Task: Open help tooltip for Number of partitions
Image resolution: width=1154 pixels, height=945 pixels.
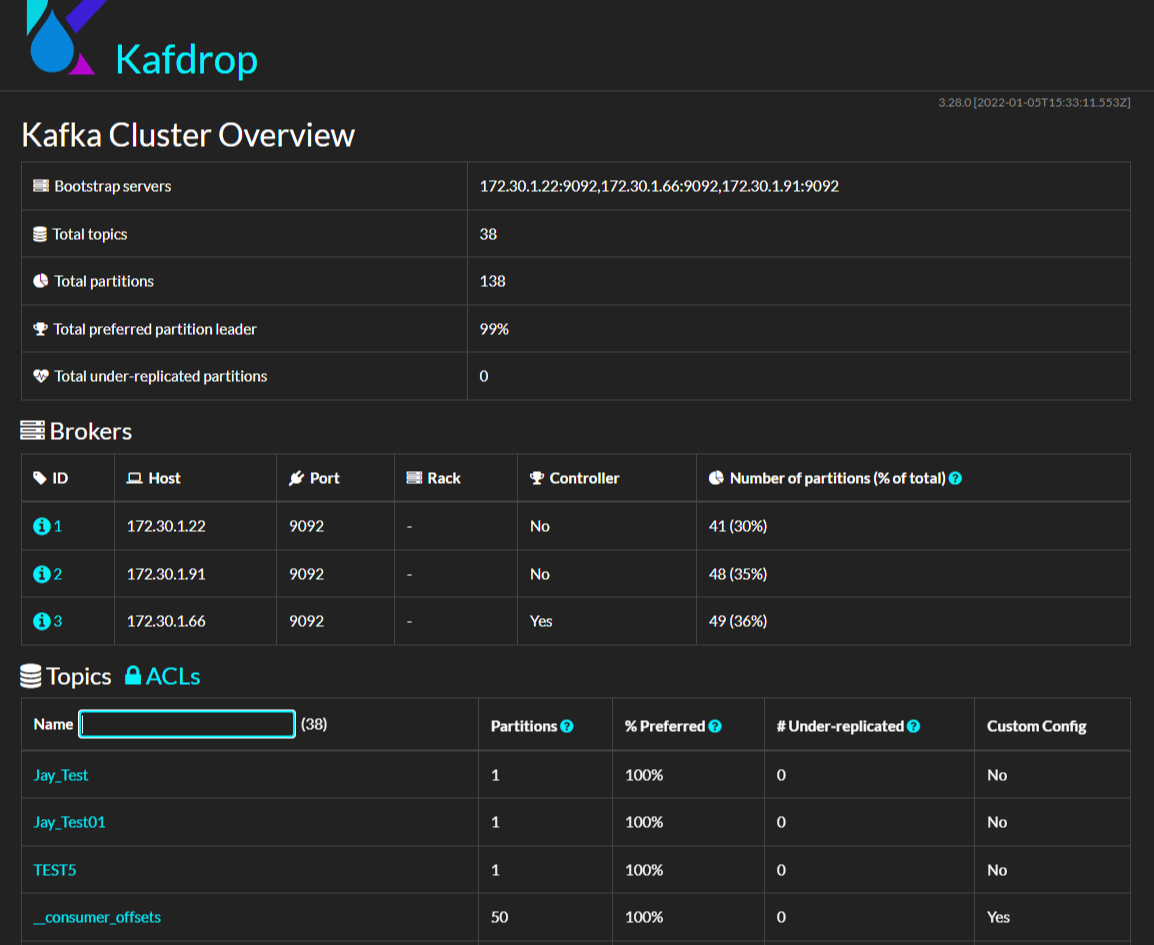Action: 955,478
